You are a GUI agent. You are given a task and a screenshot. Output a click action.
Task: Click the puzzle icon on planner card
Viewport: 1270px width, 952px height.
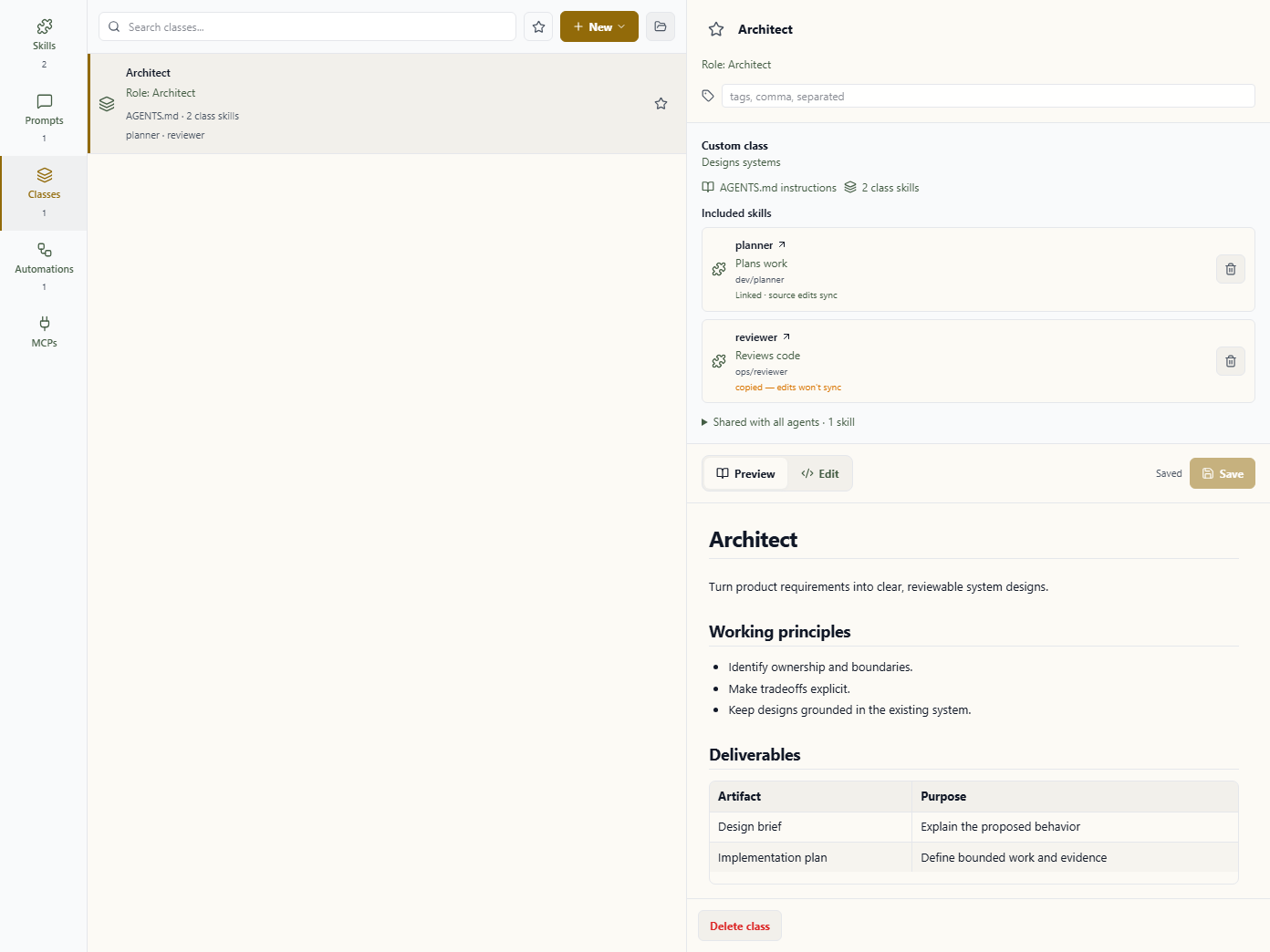[x=719, y=269]
